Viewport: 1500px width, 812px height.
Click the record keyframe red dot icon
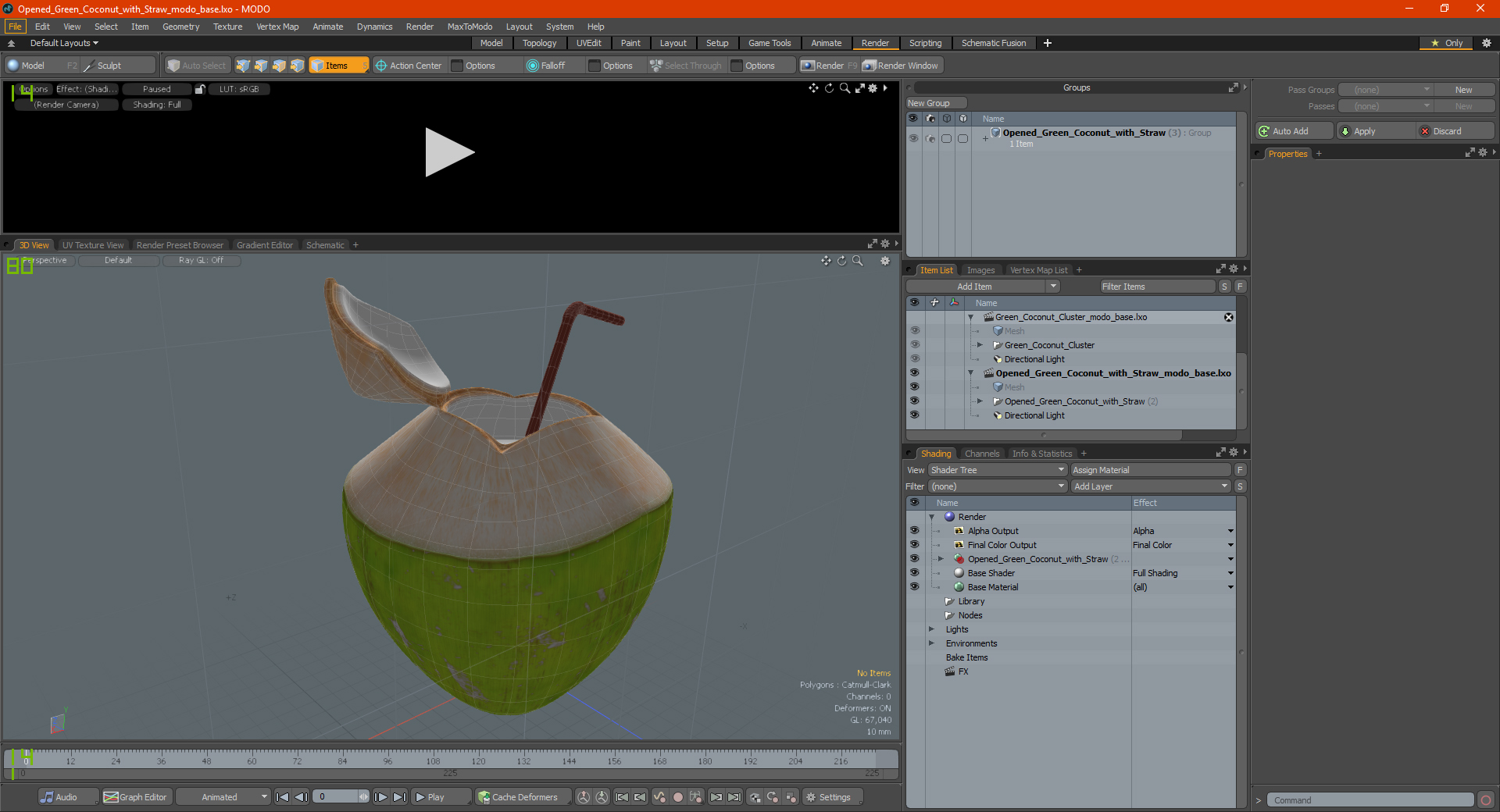pyautogui.click(x=678, y=797)
